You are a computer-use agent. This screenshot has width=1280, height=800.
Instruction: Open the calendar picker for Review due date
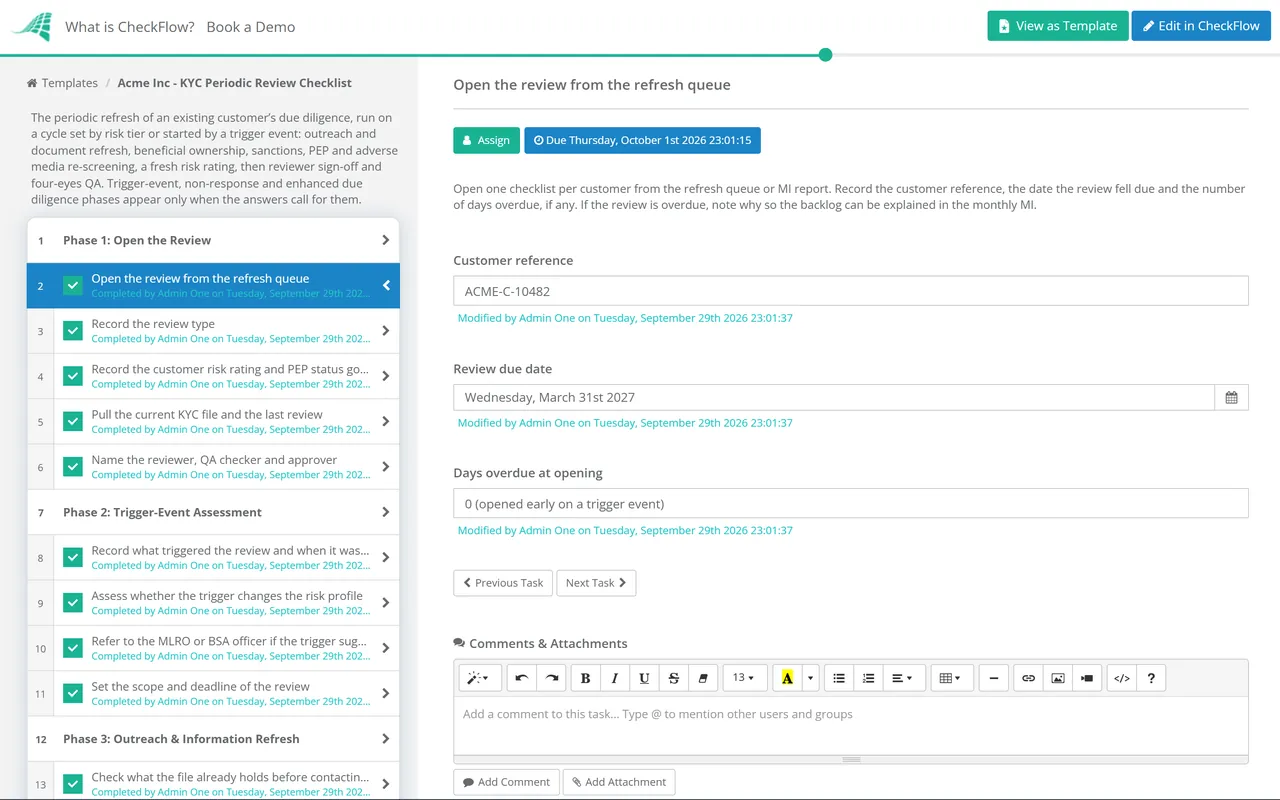[1231, 397]
